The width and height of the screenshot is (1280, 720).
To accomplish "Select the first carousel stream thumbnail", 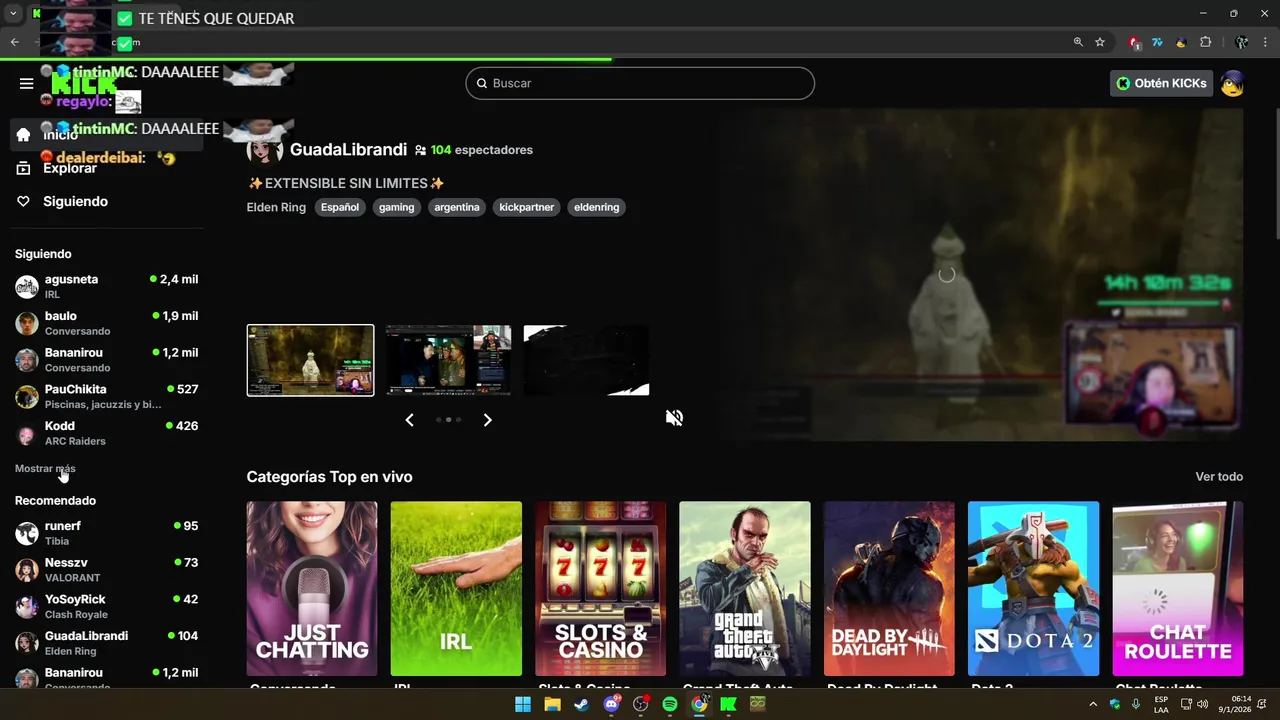I will pyautogui.click(x=310, y=360).
